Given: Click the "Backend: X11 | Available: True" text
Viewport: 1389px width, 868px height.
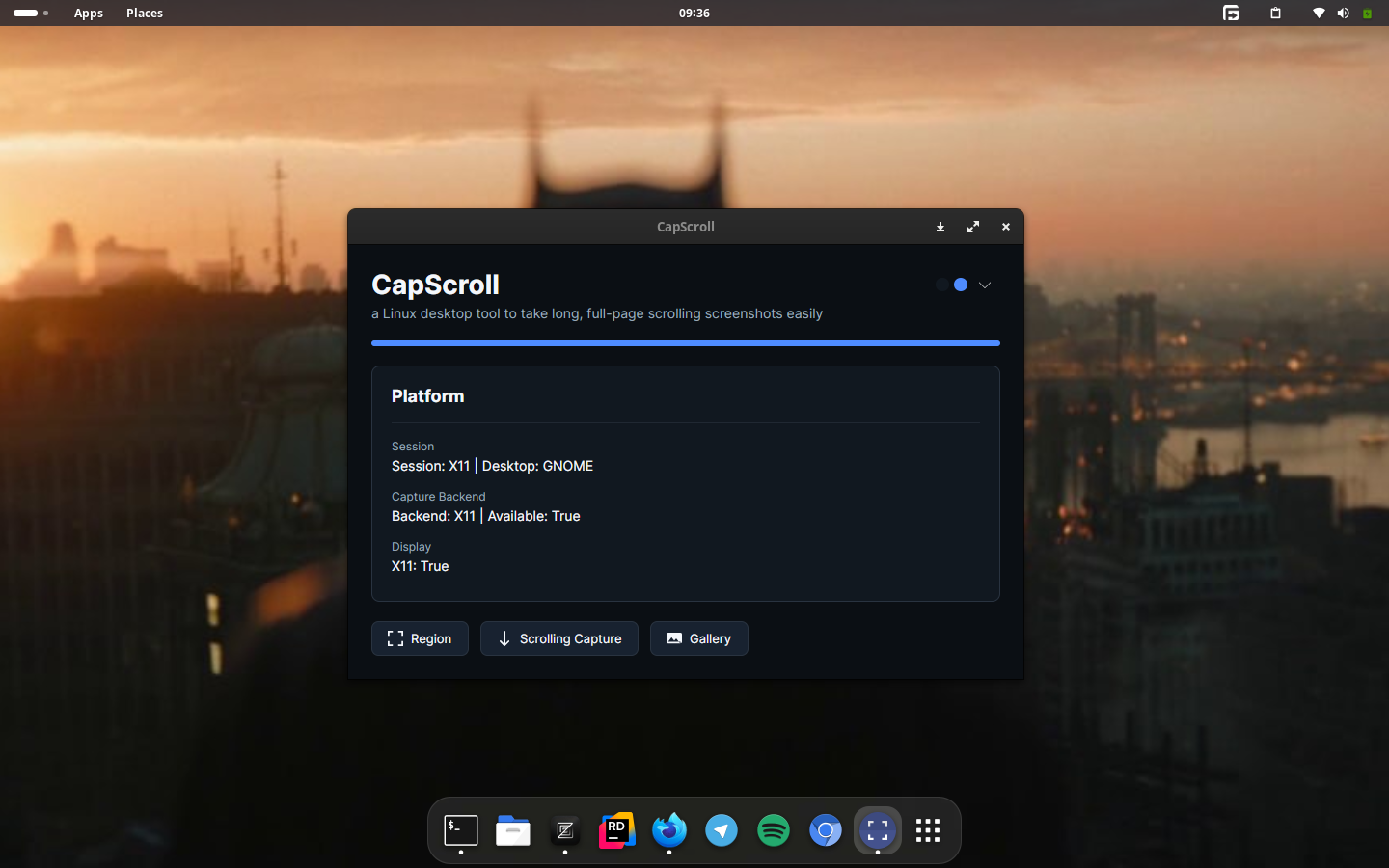Looking at the screenshot, I should [485, 516].
